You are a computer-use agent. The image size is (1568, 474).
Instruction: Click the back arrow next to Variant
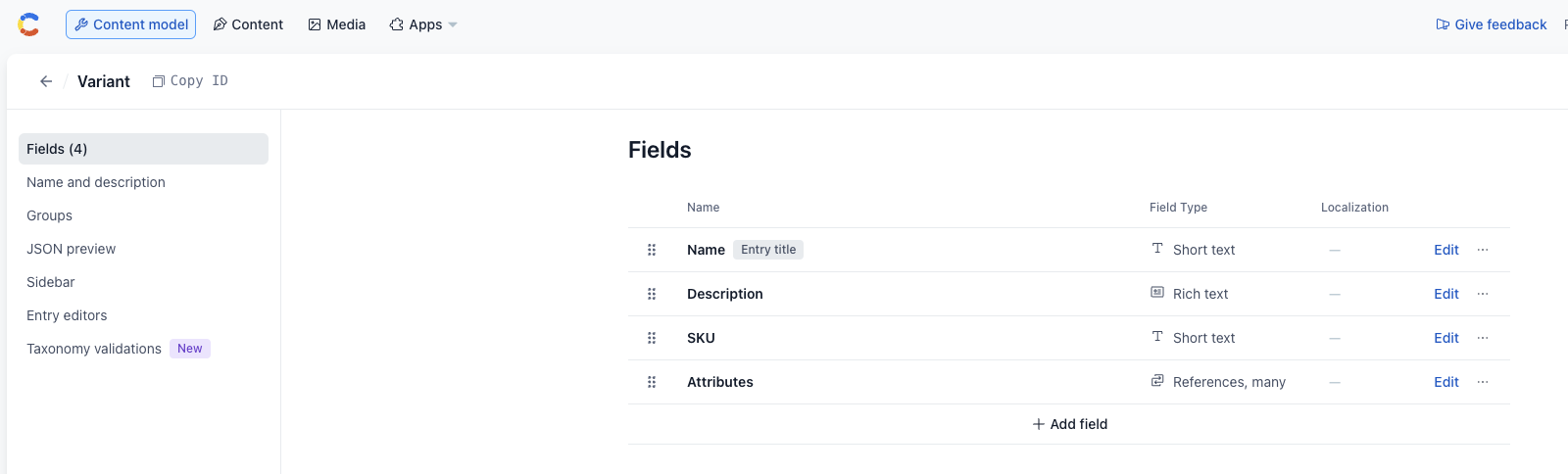[x=46, y=81]
